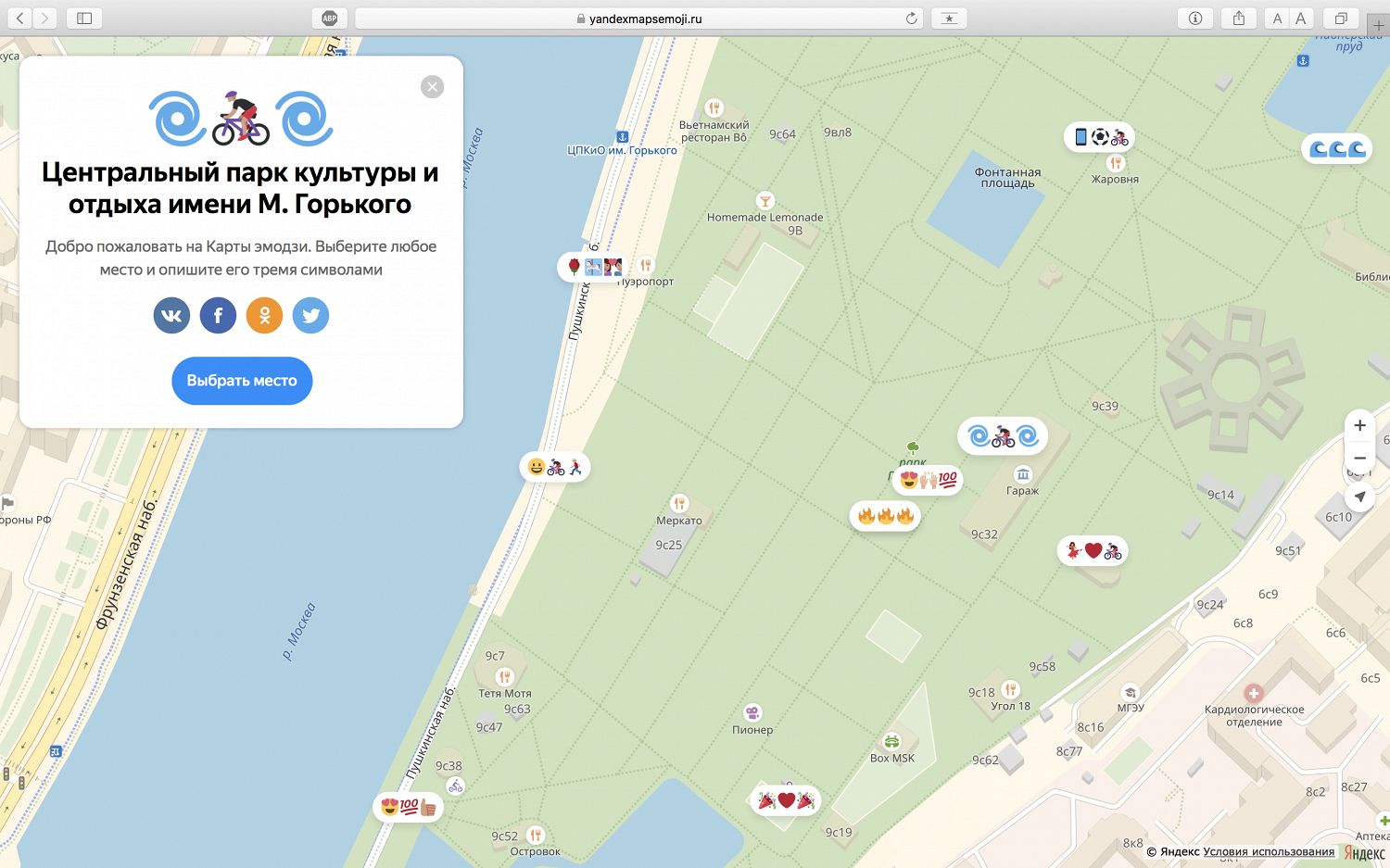Share via VK icon
Image resolution: width=1390 pixels, height=868 pixels.
click(171, 316)
